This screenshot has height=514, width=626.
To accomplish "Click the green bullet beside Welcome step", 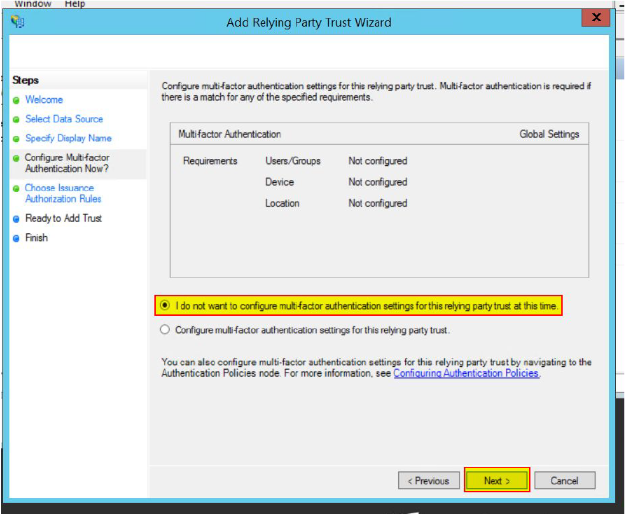I will (16, 100).
